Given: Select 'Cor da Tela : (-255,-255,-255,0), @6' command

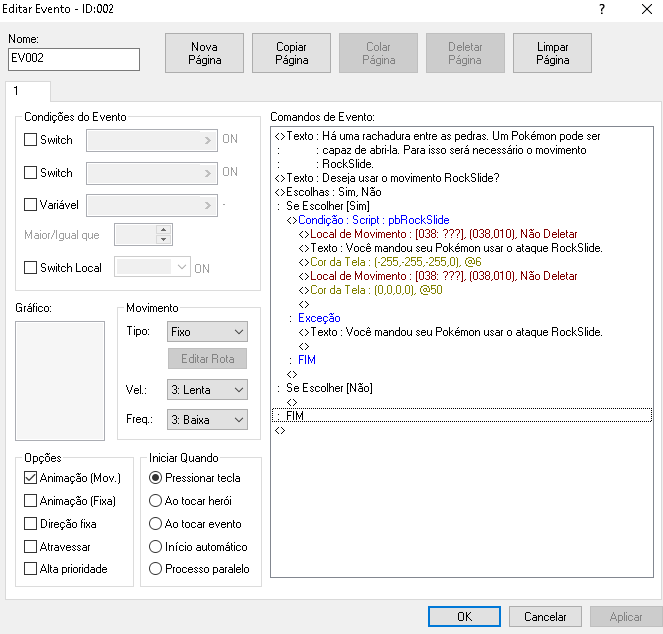Looking at the screenshot, I should click(390, 262).
